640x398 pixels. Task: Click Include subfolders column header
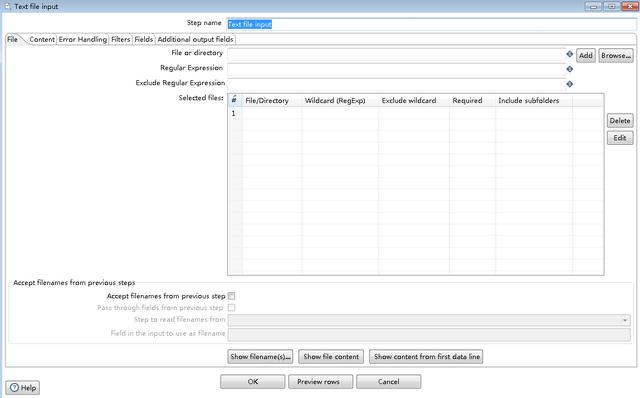tap(534, 100)
